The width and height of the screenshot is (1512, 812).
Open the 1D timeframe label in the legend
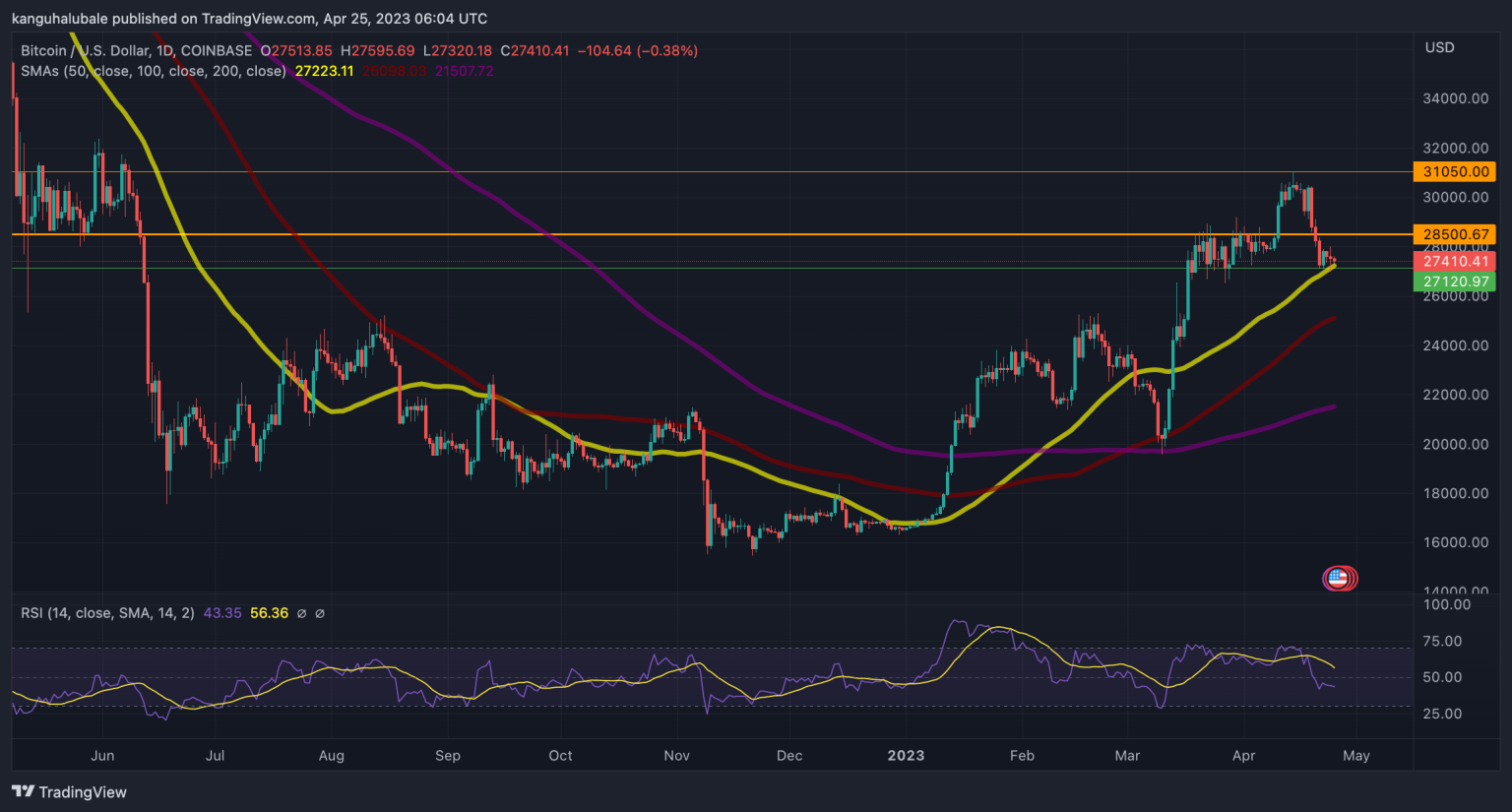pyautogui.click(x=162, y=50)
